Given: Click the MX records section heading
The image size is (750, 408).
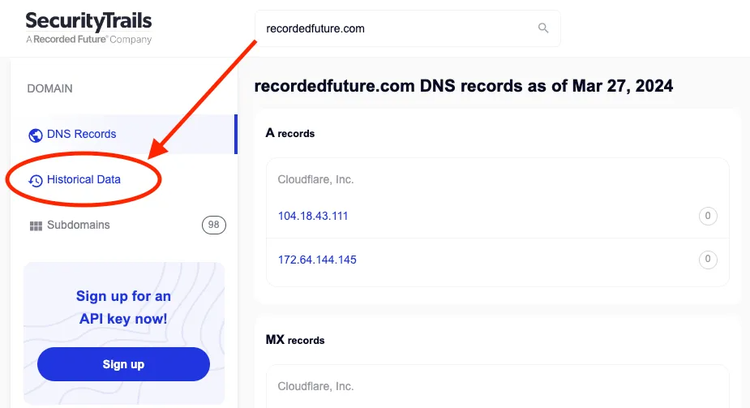Looking at the screenshot, I should [x=295, y=340].
